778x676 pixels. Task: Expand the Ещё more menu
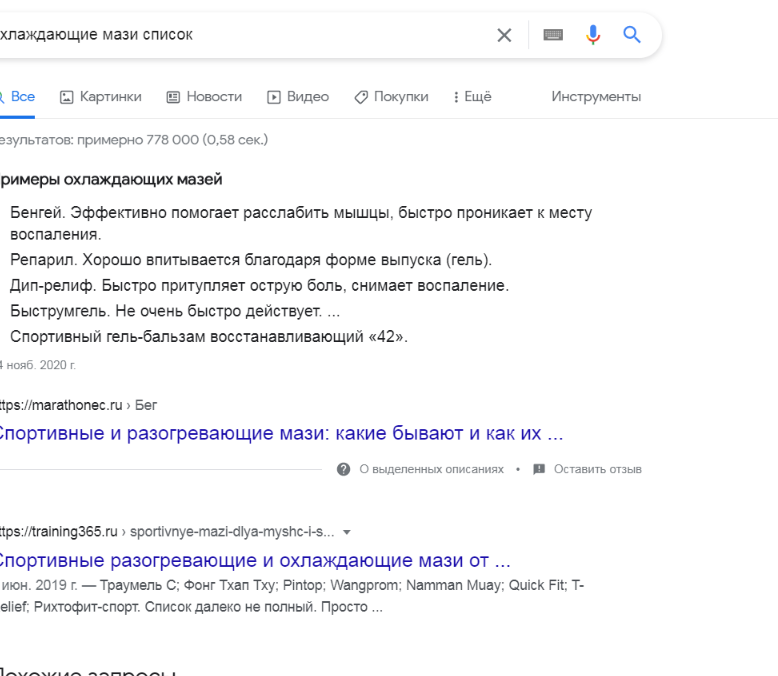[472, 97]
